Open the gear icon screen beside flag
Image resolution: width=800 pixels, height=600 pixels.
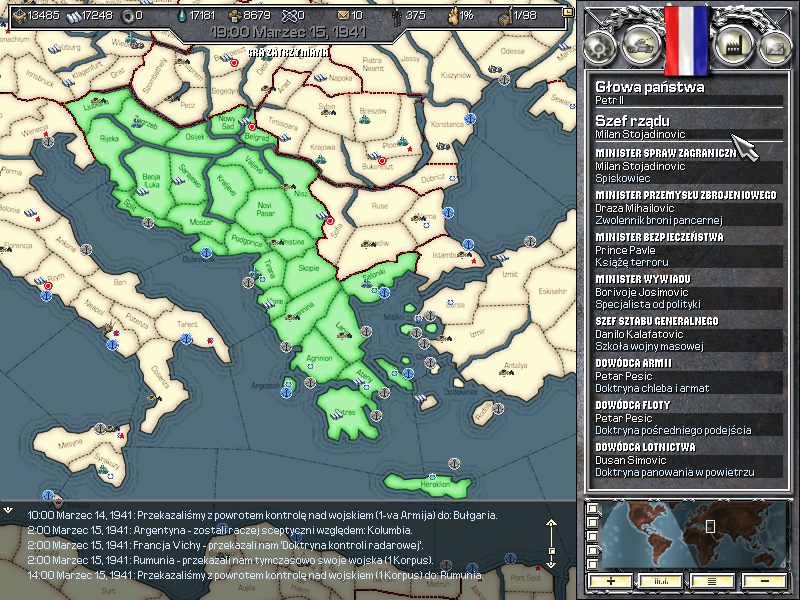pos(600,48)
